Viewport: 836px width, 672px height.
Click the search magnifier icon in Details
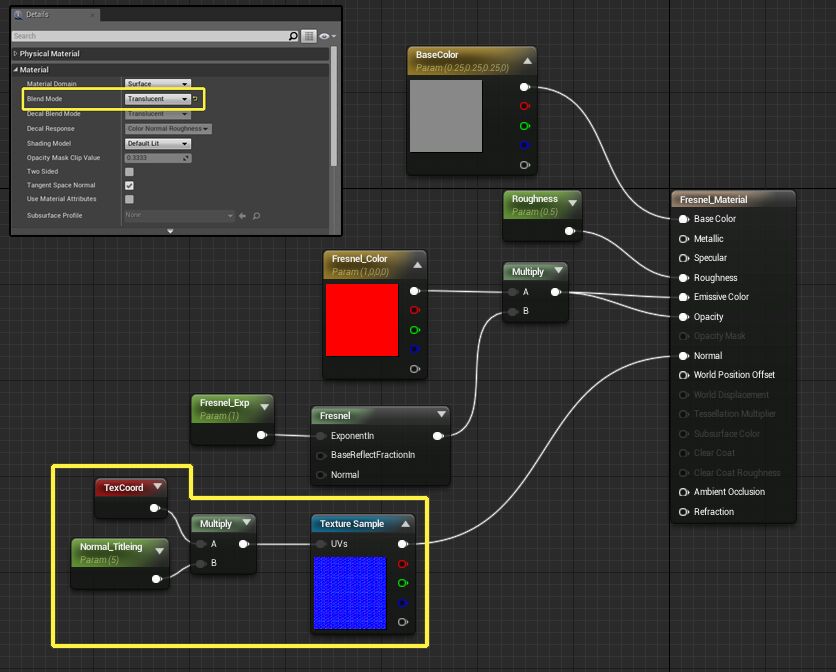(x=293, y=36)
